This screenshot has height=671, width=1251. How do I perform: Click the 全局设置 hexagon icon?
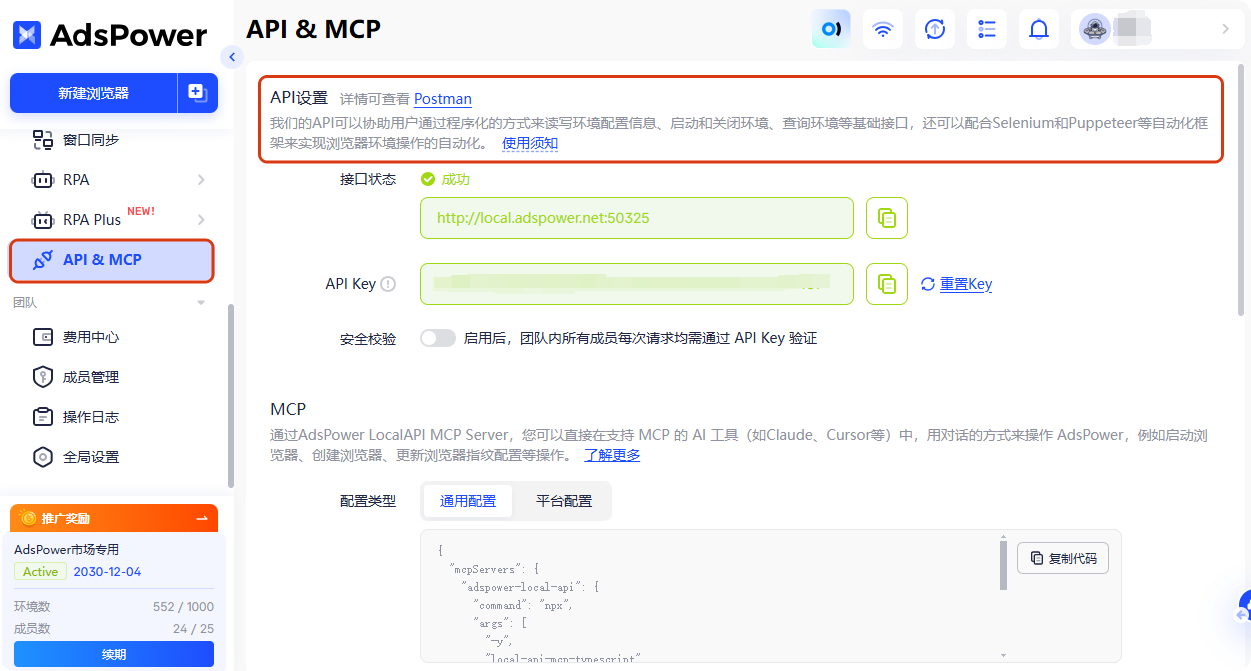coord(43,457)
